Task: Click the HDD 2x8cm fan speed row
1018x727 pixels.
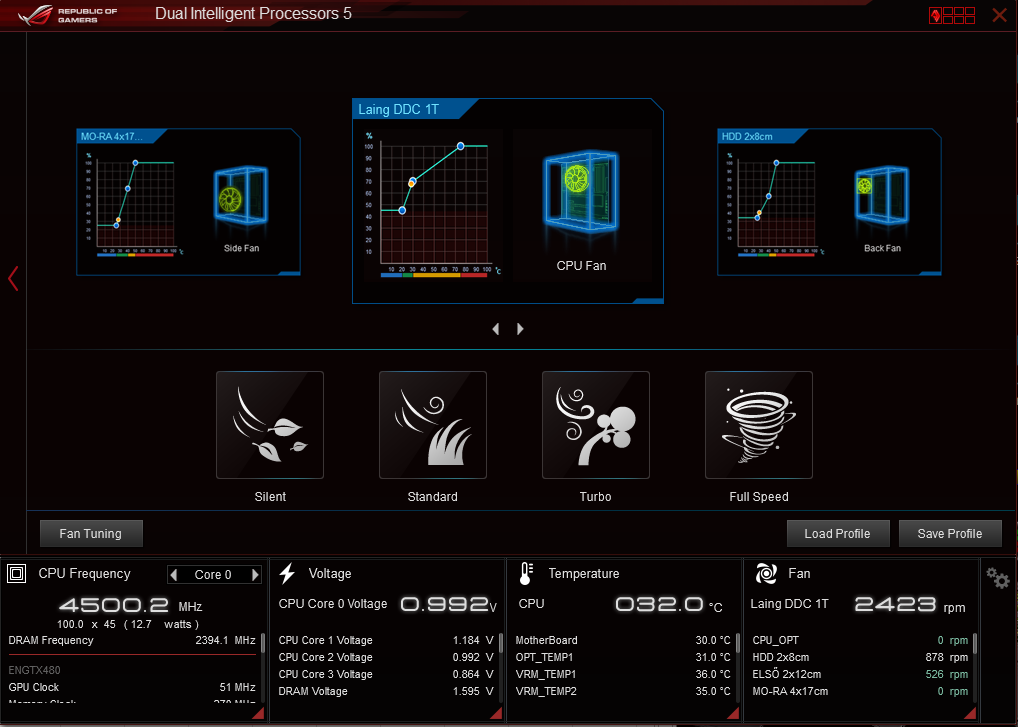Action: click(x=860, y=657)
